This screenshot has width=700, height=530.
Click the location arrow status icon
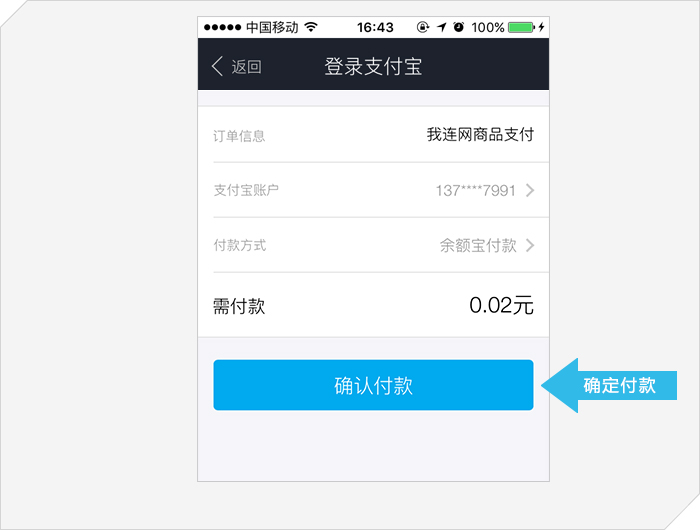442,27
